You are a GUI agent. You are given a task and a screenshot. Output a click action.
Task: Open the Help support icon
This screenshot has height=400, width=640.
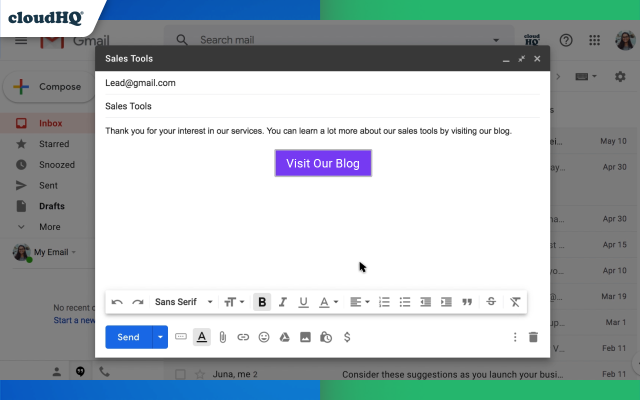tap(566, 40)
